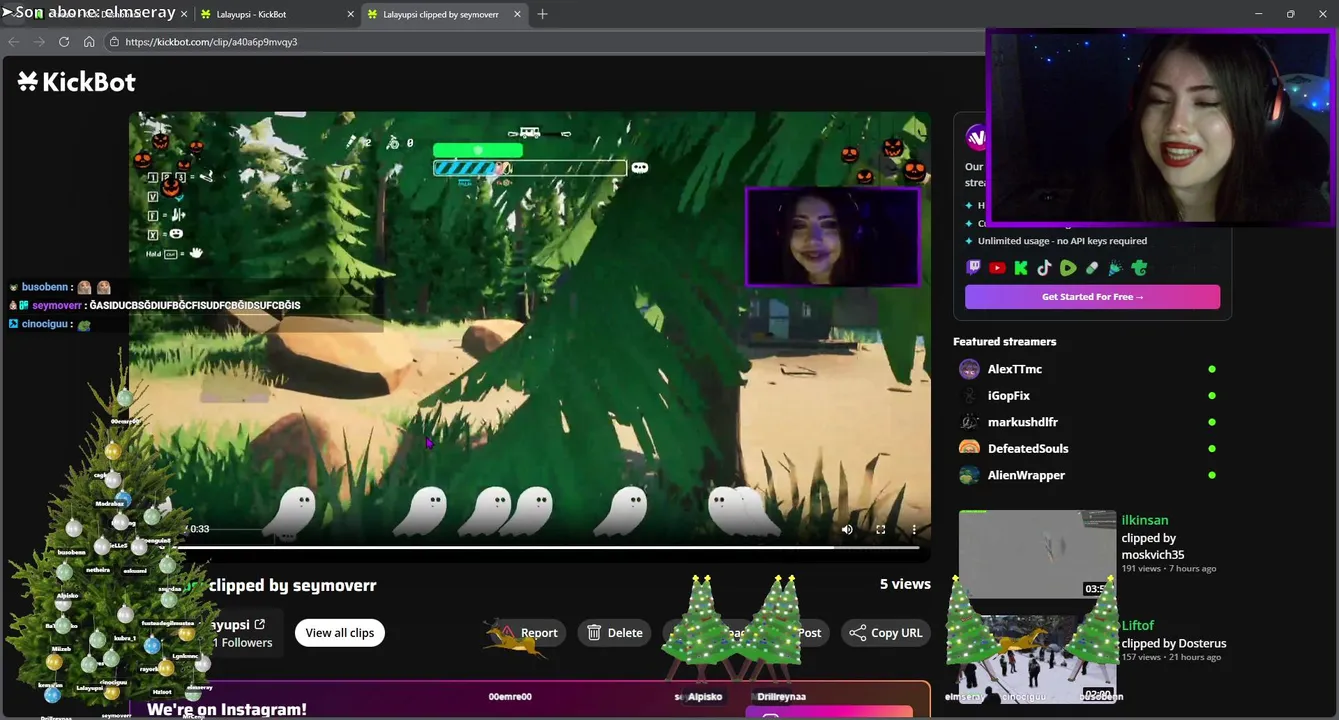Open Liftof clip thumbnail
Screen dimensions: 1339x720
[x=1037, y=659]
